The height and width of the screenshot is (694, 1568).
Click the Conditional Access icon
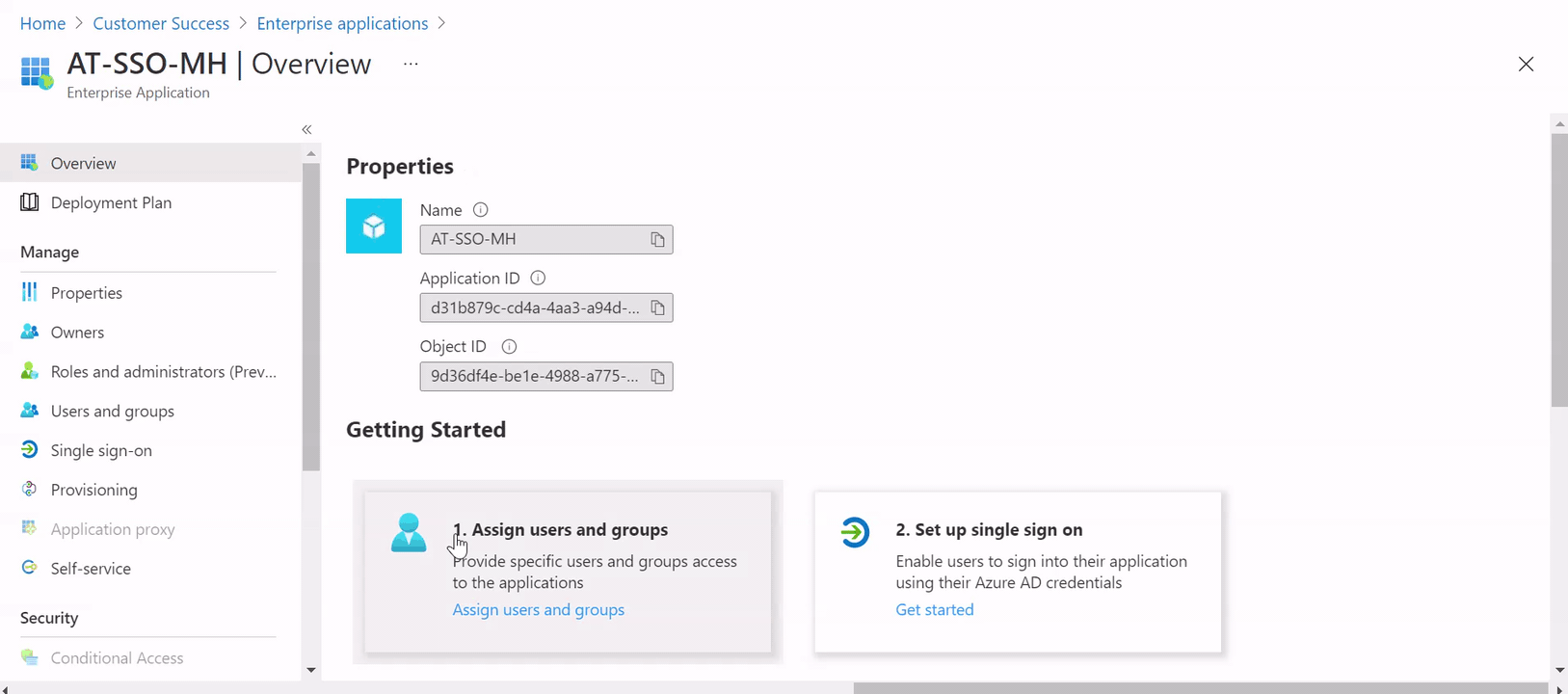click(30, 657)
